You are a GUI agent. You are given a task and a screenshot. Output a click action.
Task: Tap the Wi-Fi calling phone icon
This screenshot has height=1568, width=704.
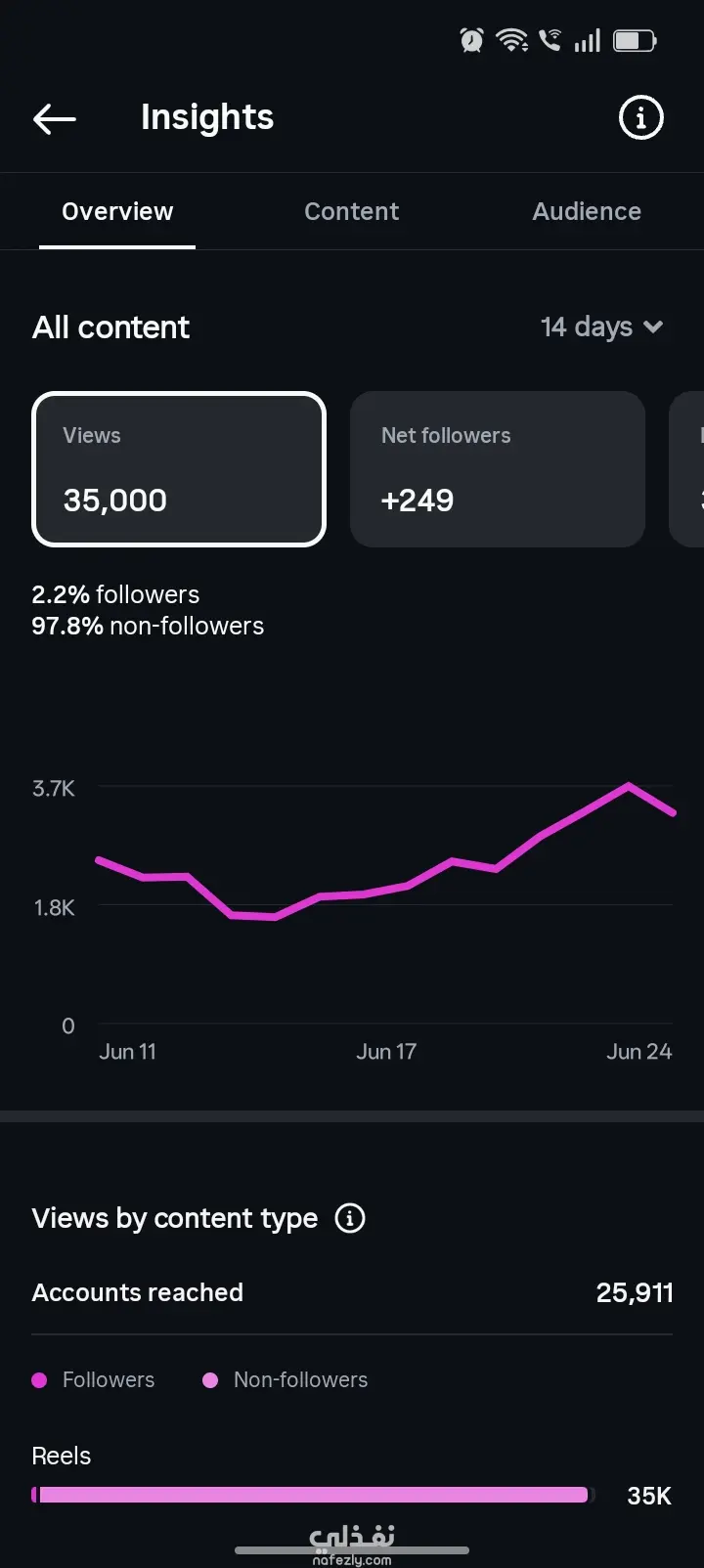[x=550, y=40]
